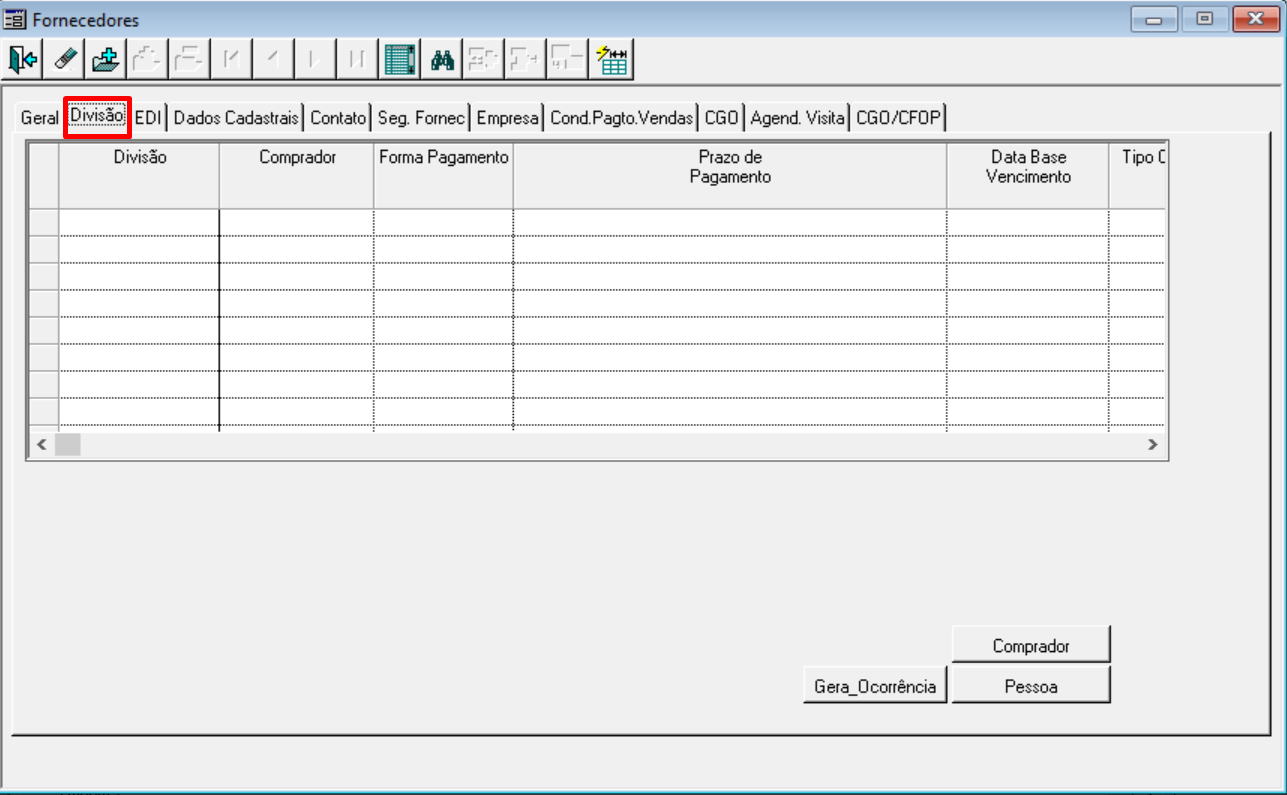Click the Fornecedores window title icon
The image size is (1287, 795).
(x=16, y=19)
